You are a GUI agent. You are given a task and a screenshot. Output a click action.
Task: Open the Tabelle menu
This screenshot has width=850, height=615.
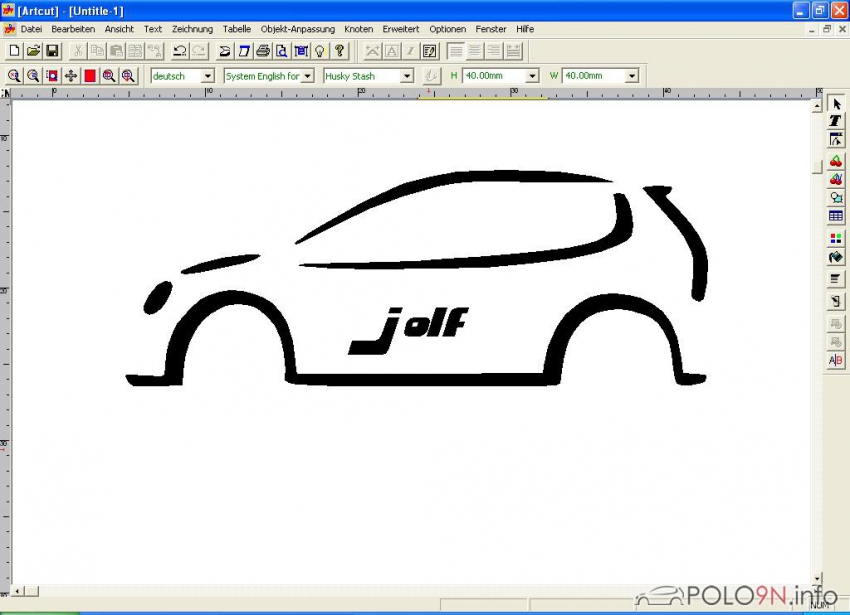click(237, 29)
